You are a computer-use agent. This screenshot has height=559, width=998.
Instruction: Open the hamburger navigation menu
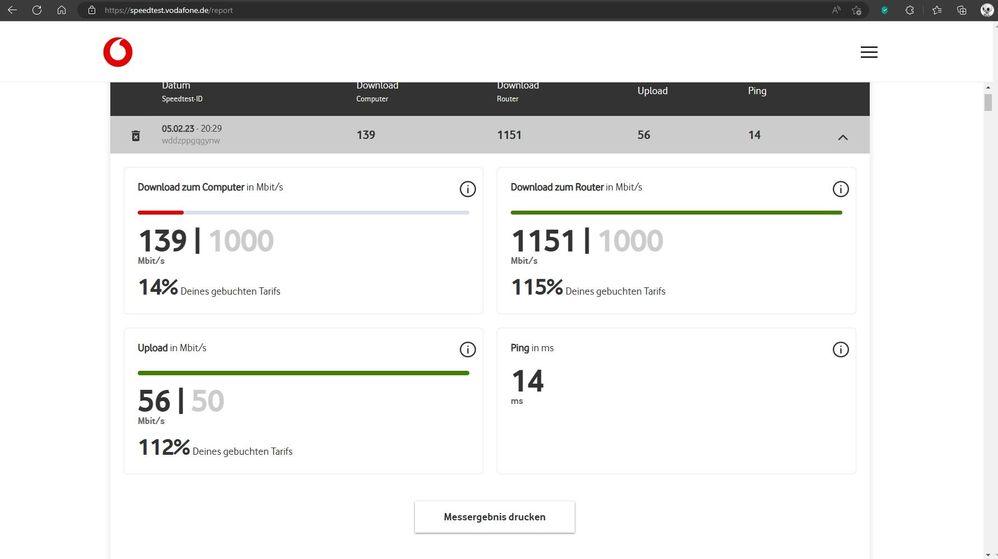869,52
